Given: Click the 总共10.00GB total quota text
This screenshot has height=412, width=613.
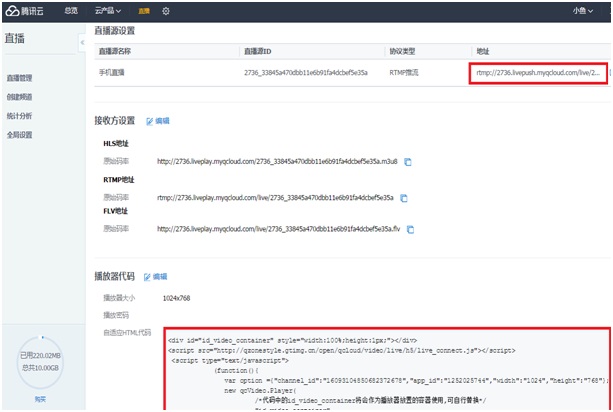Looking at the screenshot, I should click(x=40, y=368).
